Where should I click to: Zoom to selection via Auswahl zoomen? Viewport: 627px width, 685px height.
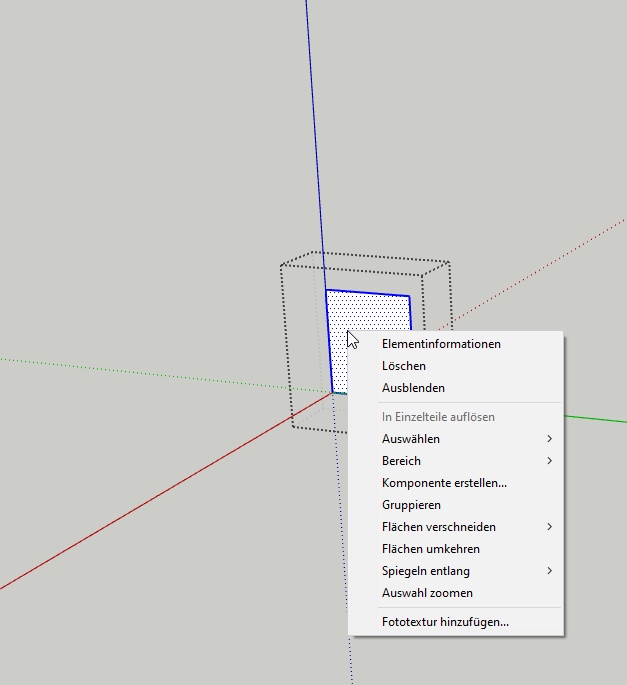tap(427, 593)
